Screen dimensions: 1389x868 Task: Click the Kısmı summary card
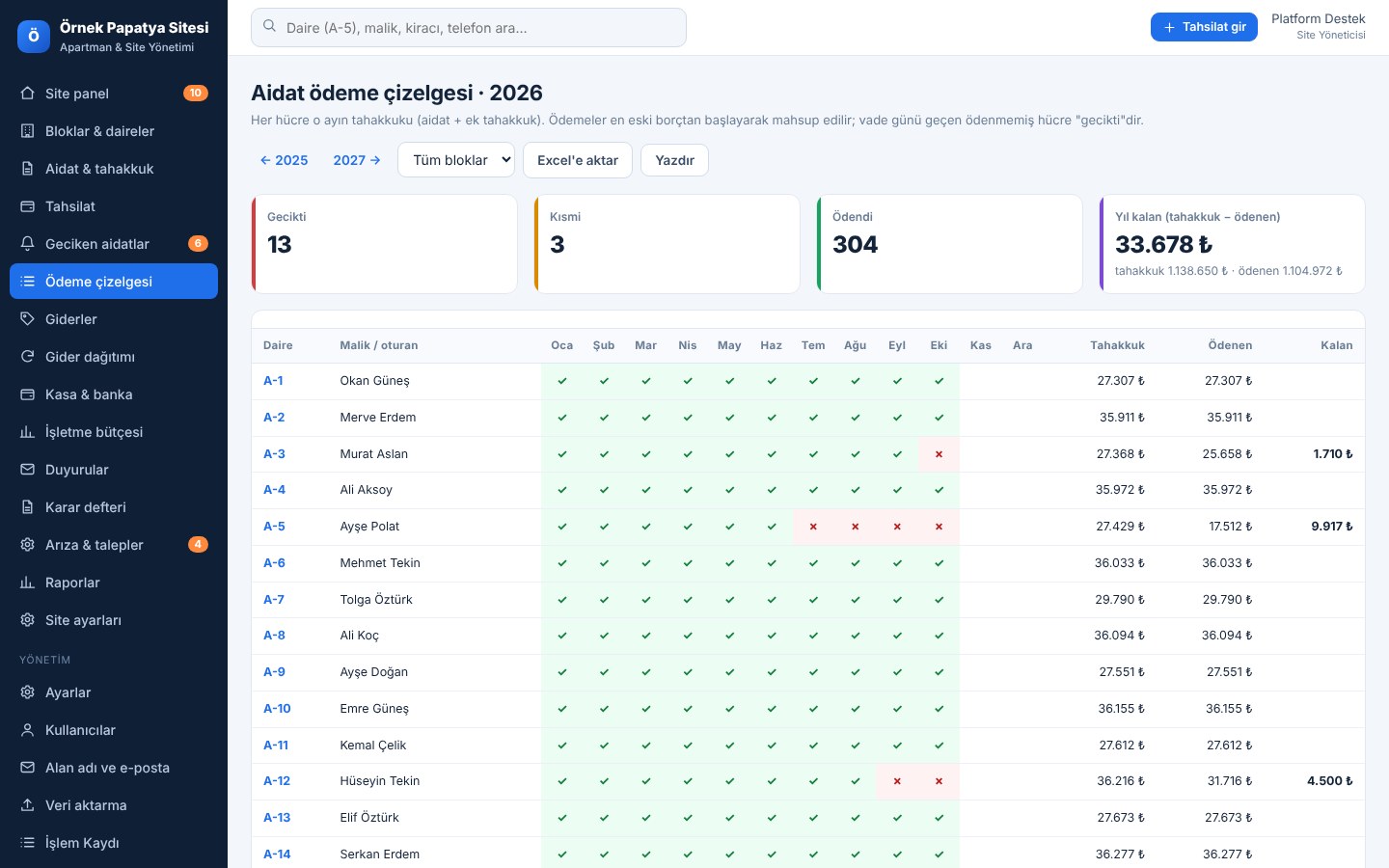pos(667,244)
